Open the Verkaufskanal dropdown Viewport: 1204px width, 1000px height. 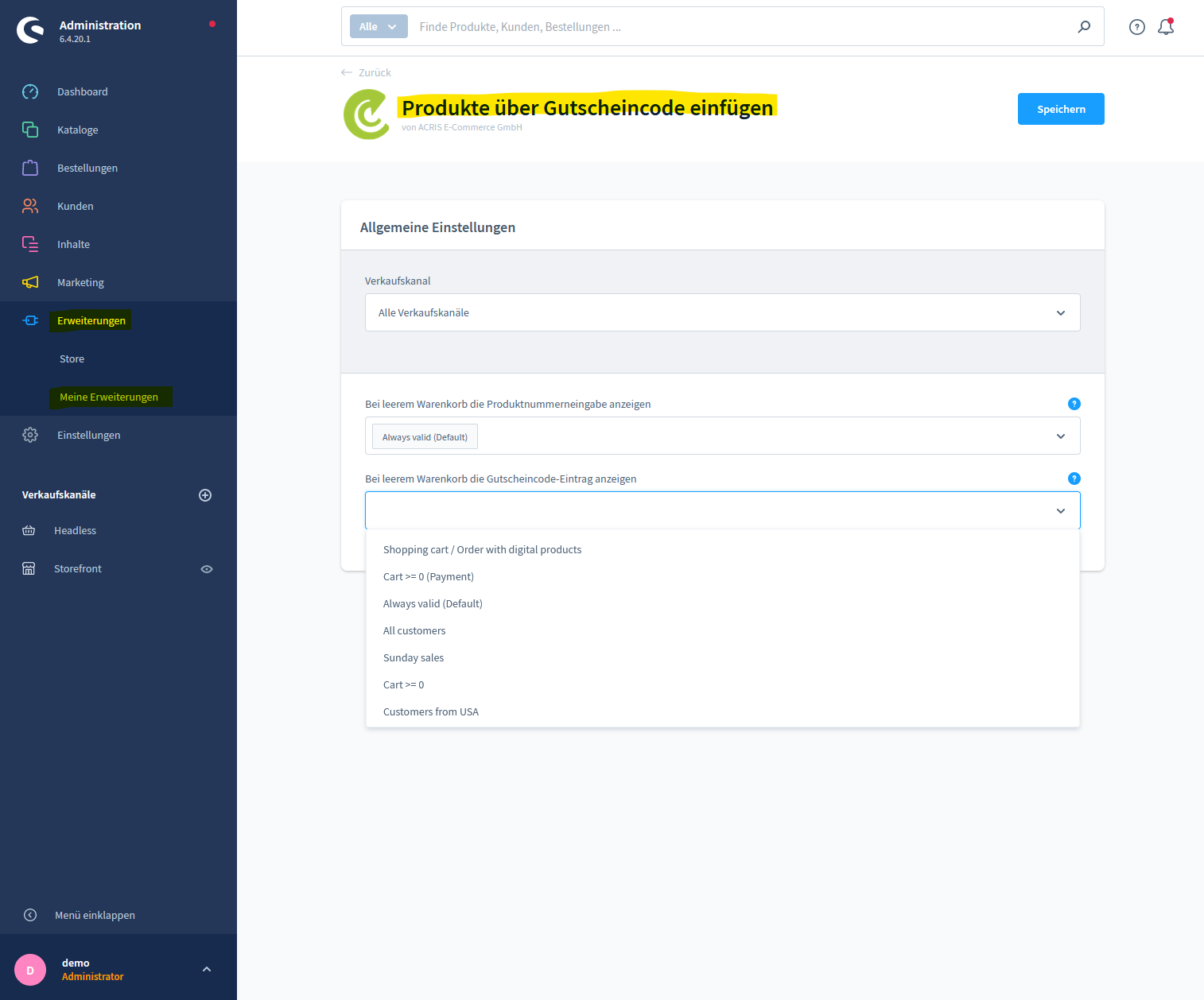pyautogui.click(x=723, y=312)
